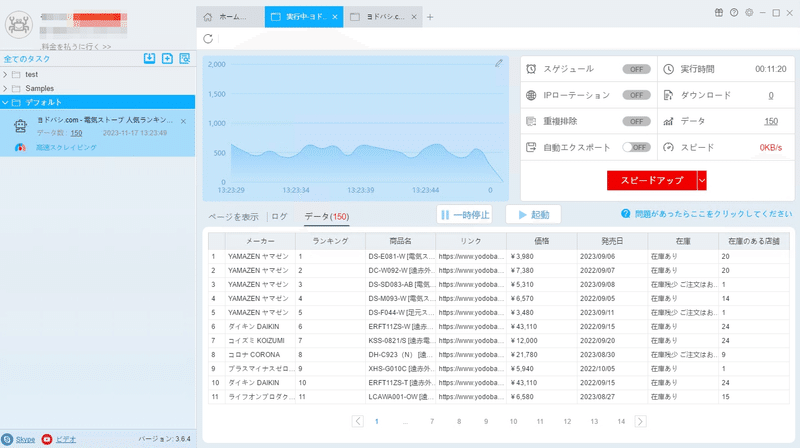
Task: Open the Skype link
Action: pyautogui.click(x=26, y=439)
